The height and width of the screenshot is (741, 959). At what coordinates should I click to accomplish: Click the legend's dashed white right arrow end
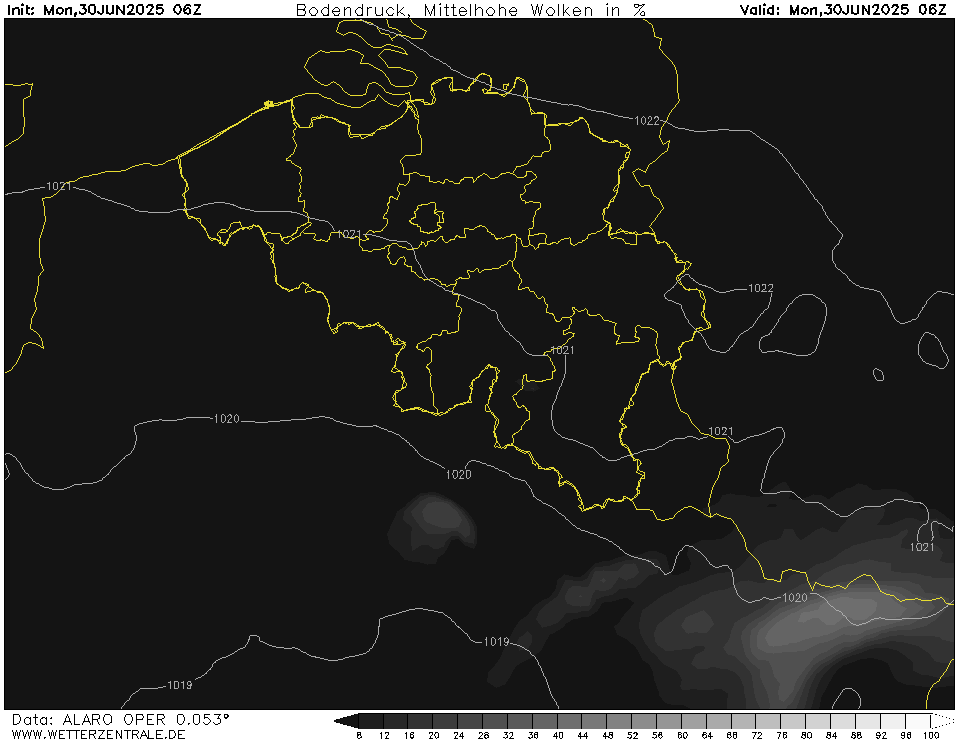(x=942, y=721)
